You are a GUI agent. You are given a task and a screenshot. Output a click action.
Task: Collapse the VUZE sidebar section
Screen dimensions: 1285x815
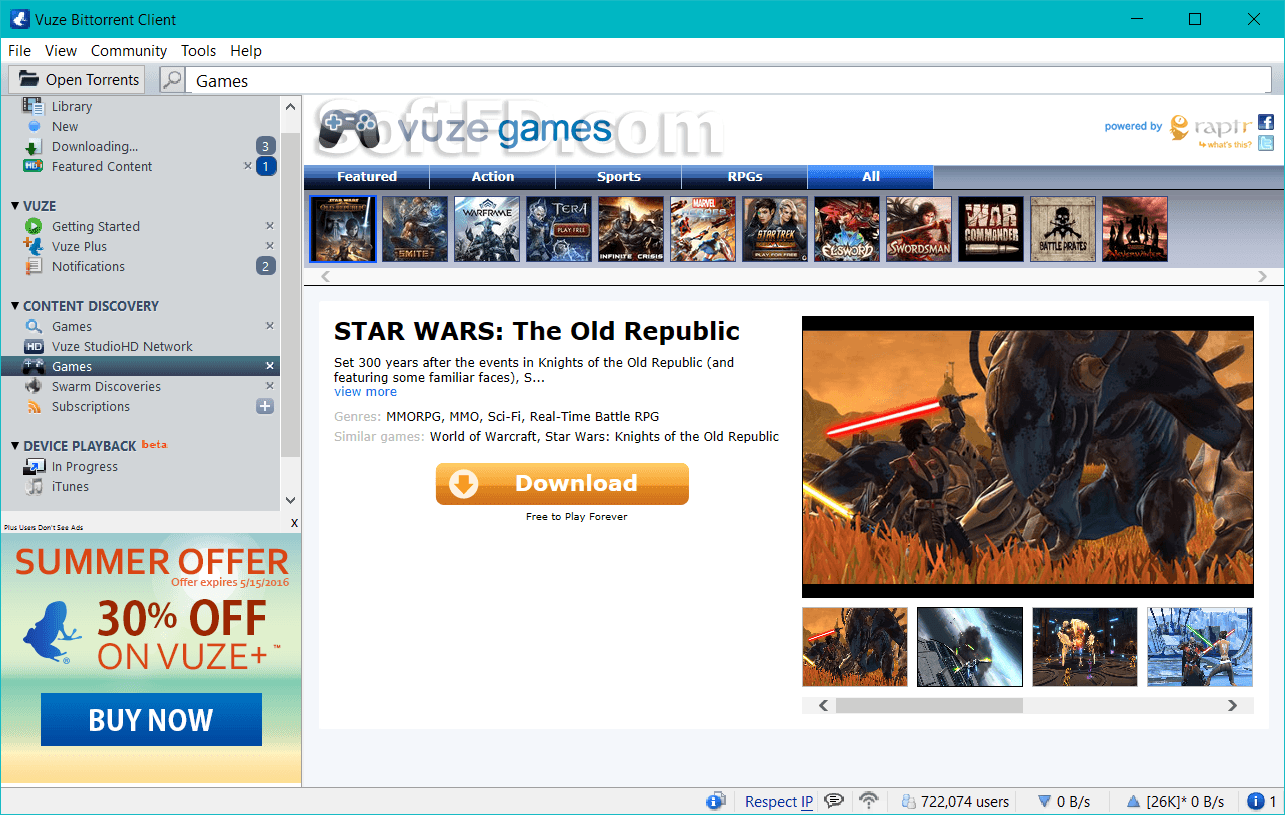(x=15, y=206)
